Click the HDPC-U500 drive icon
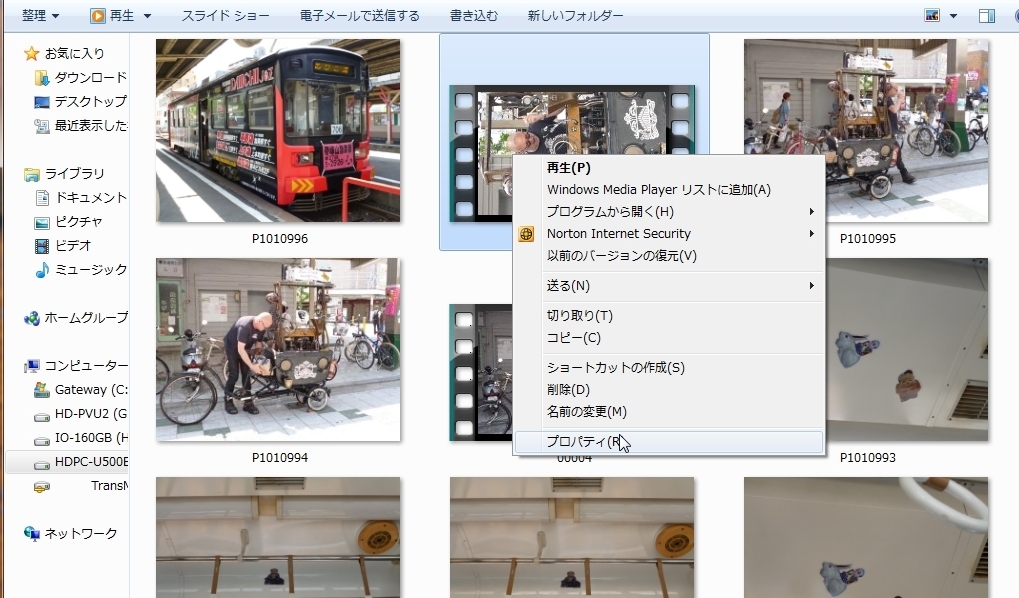Viewport: 1019px width, 598px height. tap(42, 465)
